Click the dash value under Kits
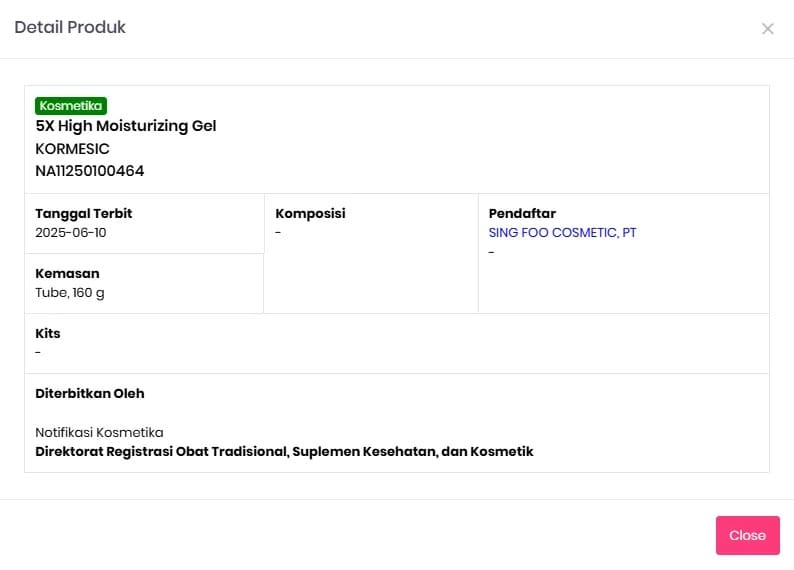This screenshot has height=570, width=794. click(38, 352)
